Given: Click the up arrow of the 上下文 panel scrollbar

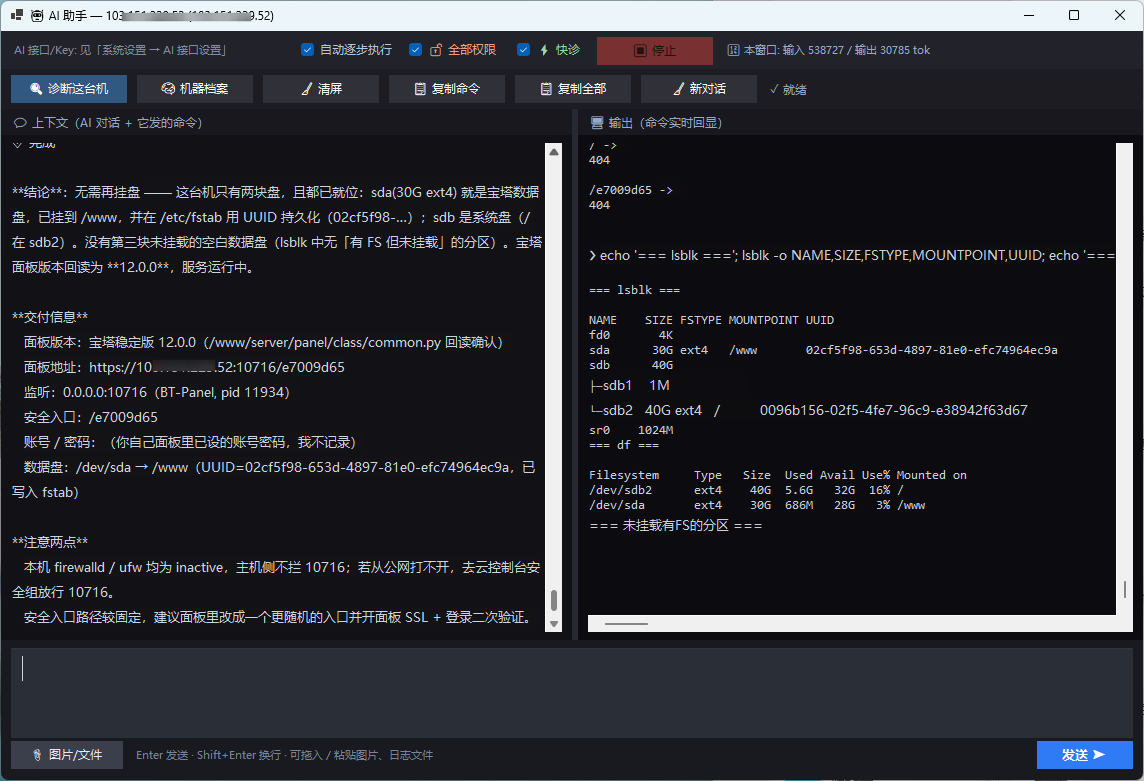Looking at the screenshot, I should [554, 152].
